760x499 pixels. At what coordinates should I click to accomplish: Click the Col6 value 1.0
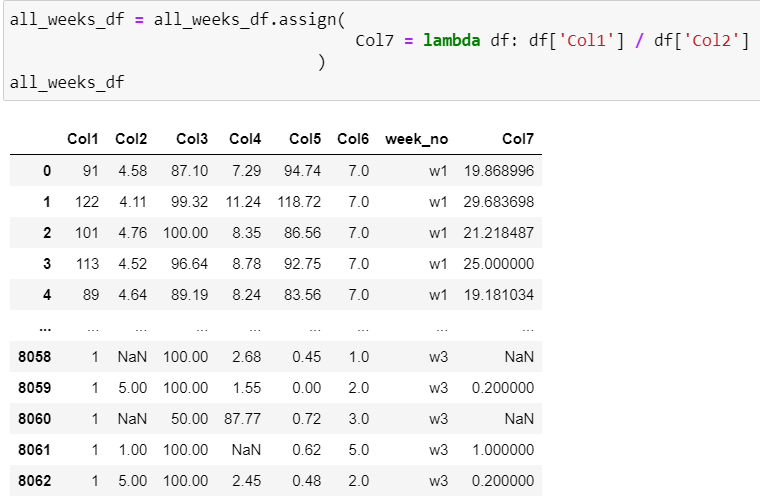click(x=359, y=357)
